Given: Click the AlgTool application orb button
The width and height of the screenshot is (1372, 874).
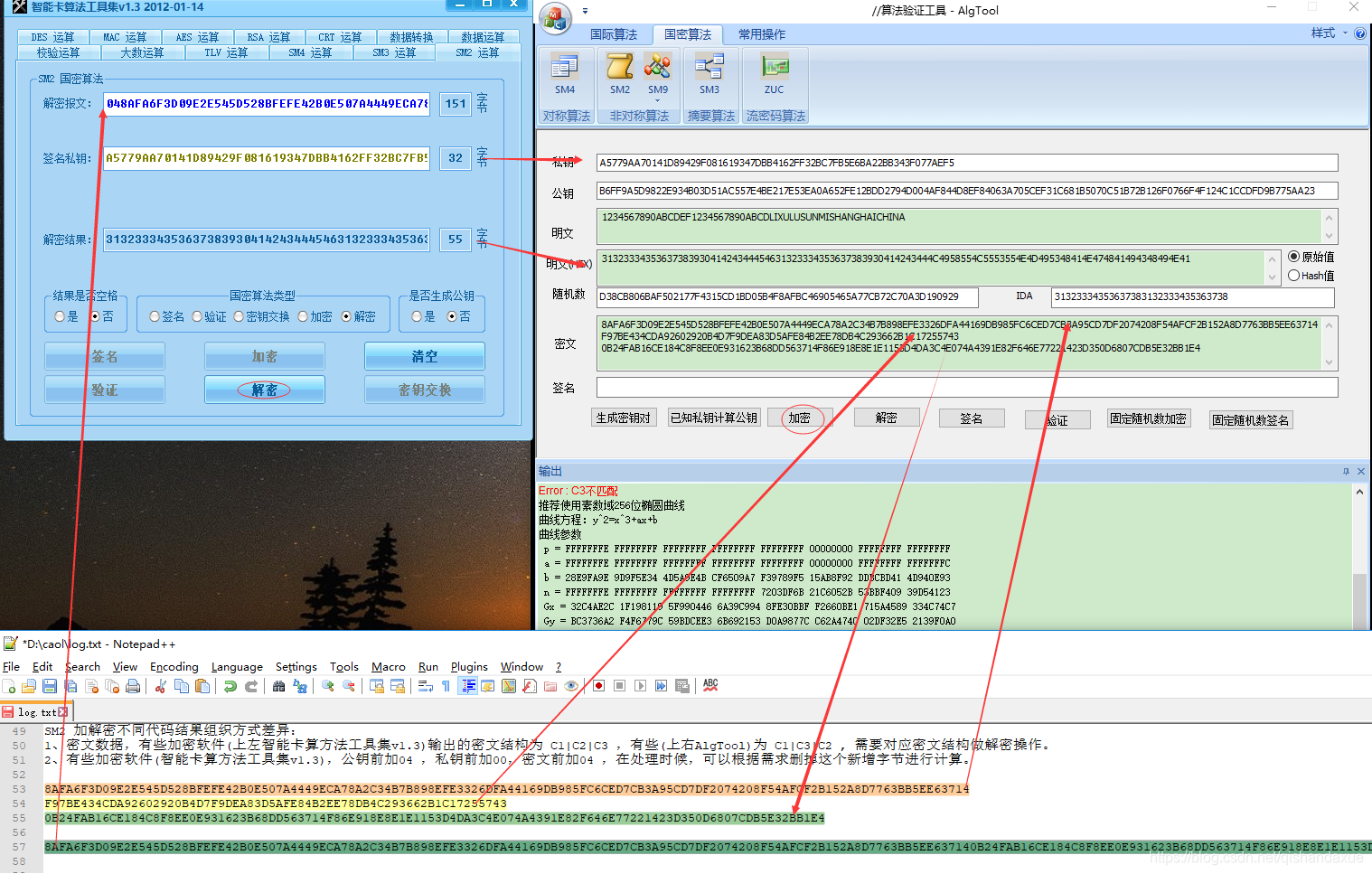Looking at the screenshot, I should [x=555, y=16].
